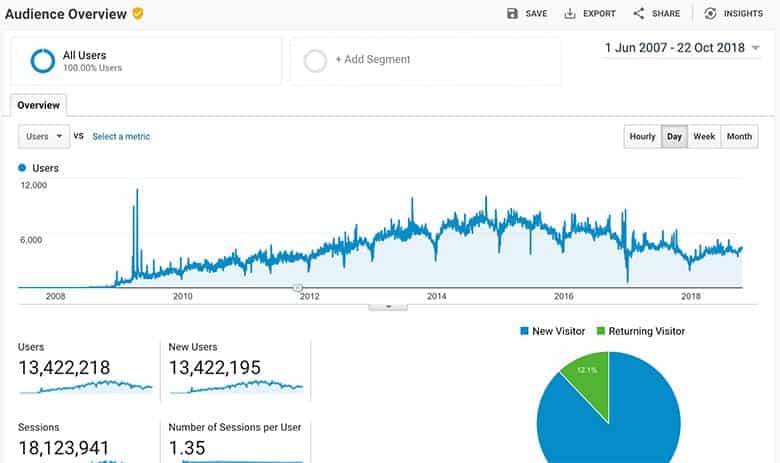Click the Select a metric link

(x=121, y=136)
